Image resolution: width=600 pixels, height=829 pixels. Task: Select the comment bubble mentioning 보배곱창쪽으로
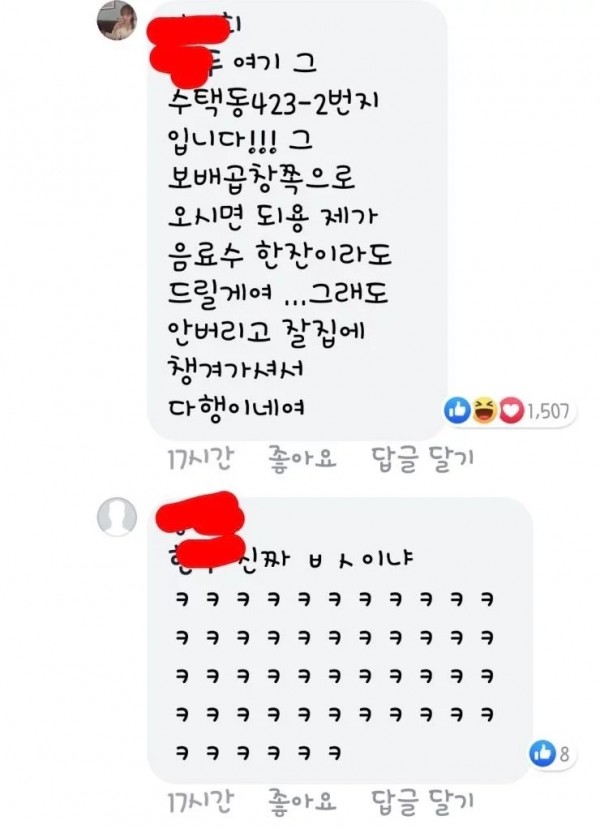(297, 219)
